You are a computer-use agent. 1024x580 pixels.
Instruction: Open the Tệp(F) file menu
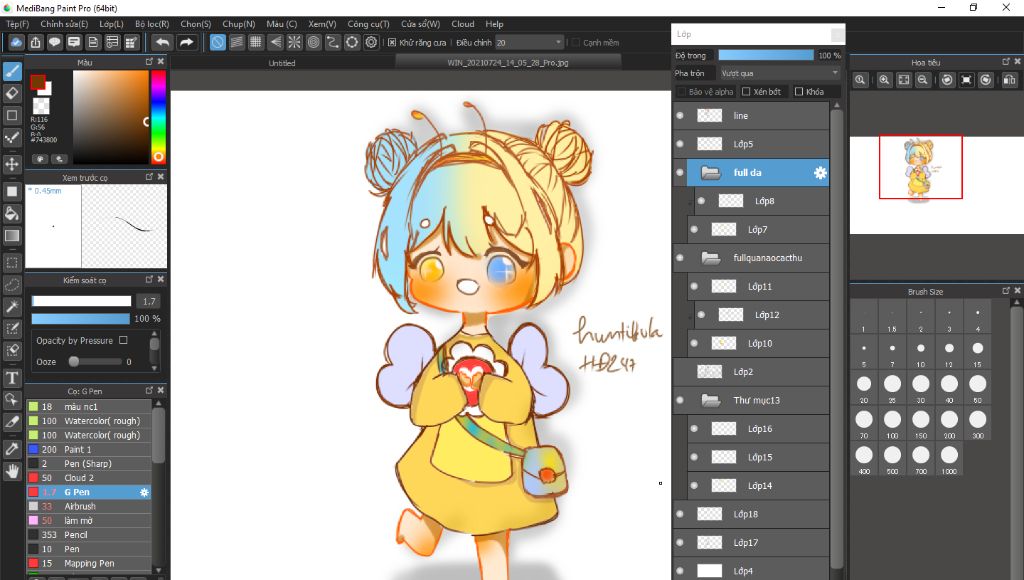point(18,24)
